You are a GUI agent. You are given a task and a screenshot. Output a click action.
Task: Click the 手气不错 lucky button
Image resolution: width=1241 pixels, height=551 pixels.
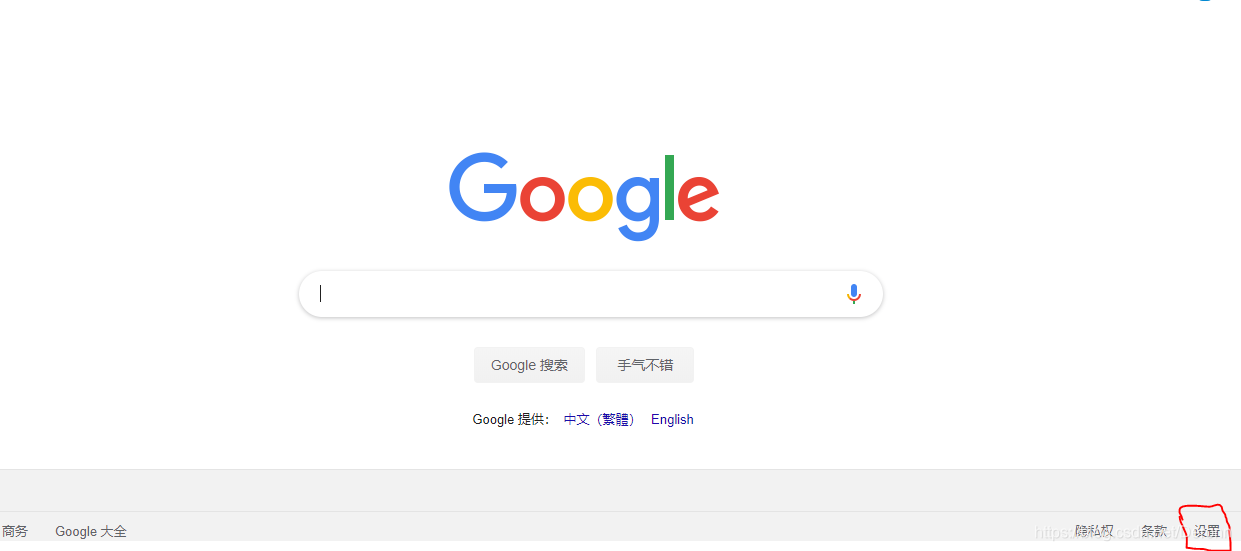click(645, 365)
